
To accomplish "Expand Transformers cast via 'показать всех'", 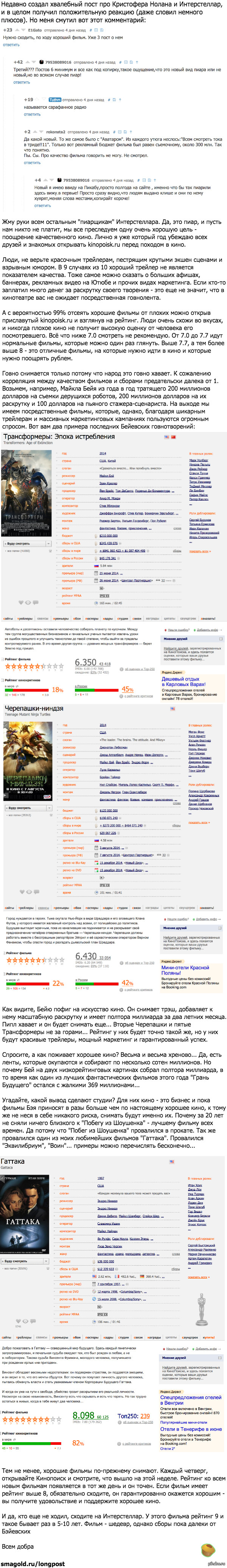I will (x=199, y=551).
